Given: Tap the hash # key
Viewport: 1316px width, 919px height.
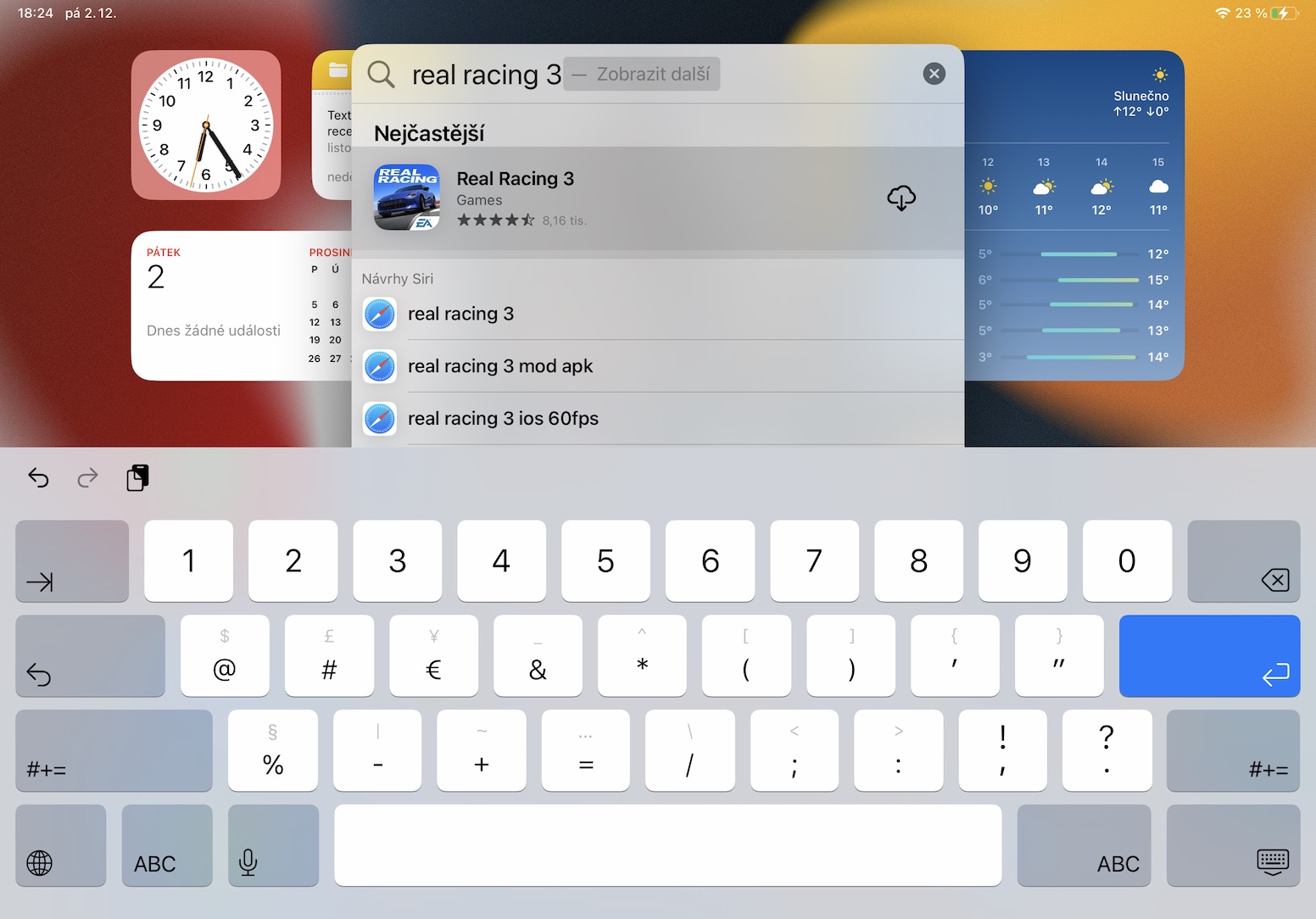Looking at the screenshot, I should [329, 656].
